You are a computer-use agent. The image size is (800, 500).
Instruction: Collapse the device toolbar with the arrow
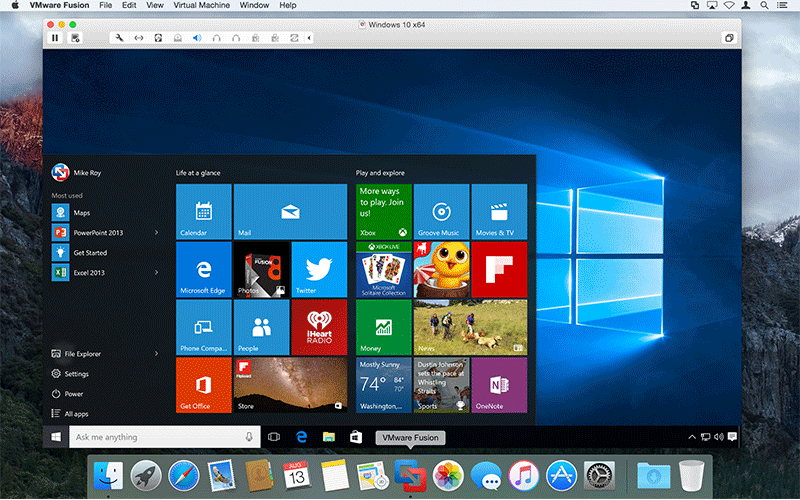coord(309,38)
